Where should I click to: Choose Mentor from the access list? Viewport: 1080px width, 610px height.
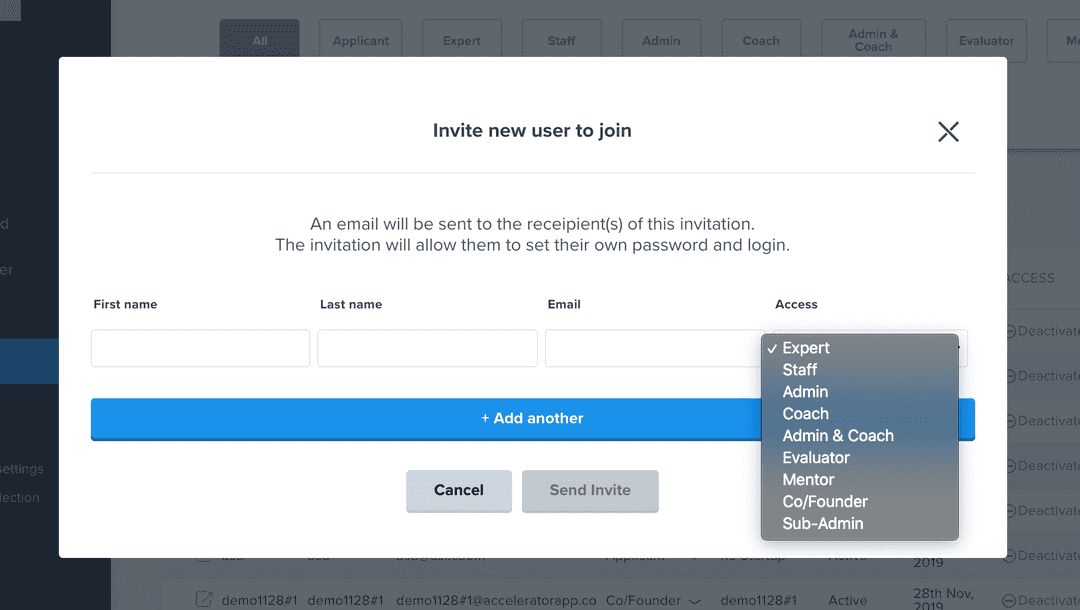tap(808, 480)
